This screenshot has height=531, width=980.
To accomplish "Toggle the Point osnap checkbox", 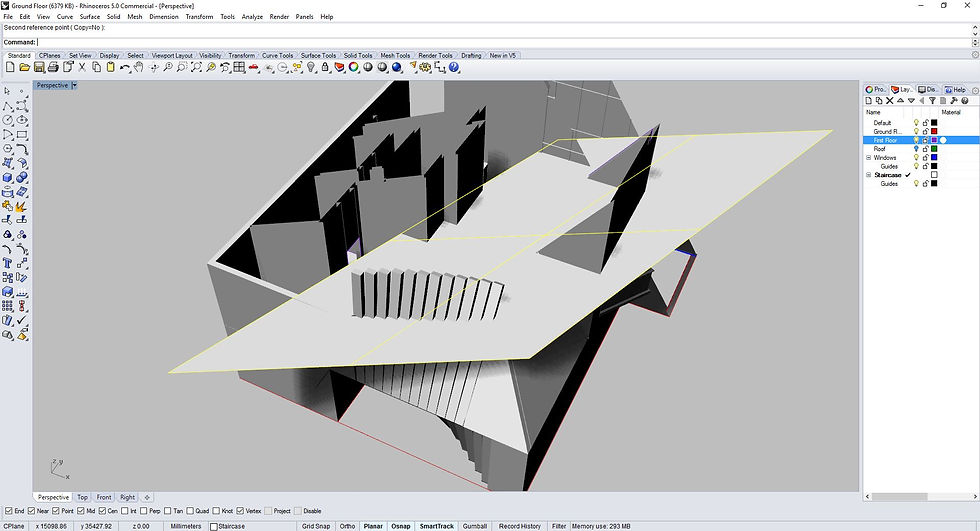I will pyautogui.click(x=56, y=511).
